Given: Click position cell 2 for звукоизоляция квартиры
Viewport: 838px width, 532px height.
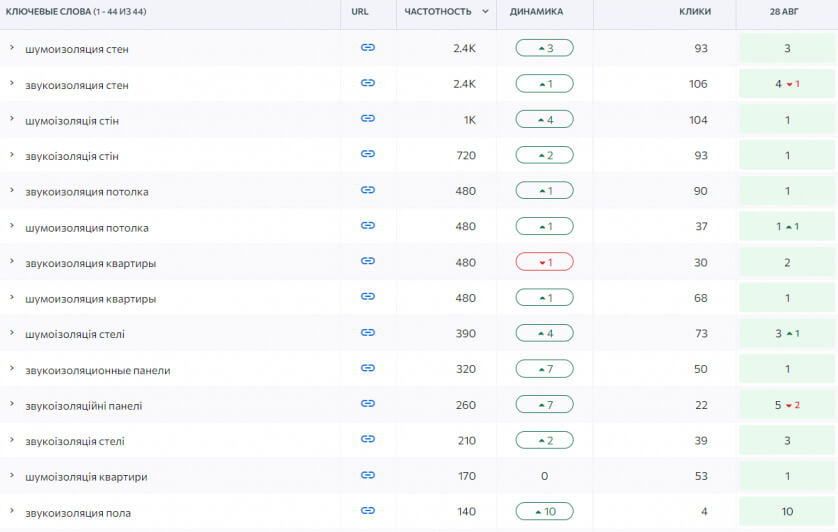Looking at the screenshot, I should coord(787,262).
